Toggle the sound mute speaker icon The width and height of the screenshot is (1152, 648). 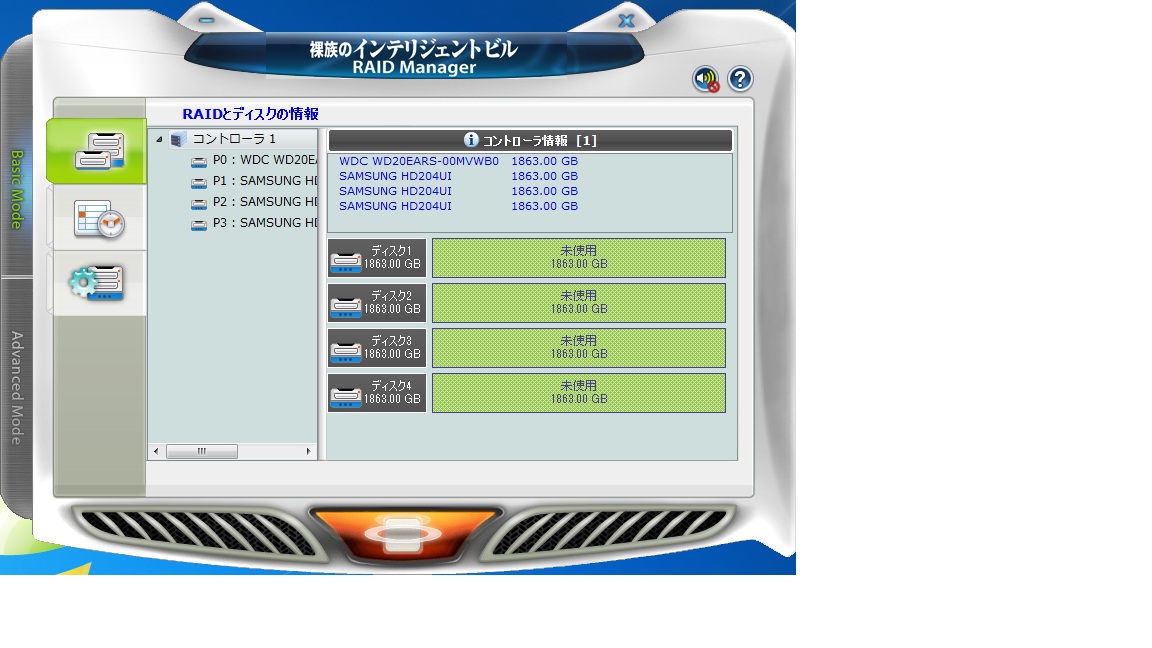point(706,80)
